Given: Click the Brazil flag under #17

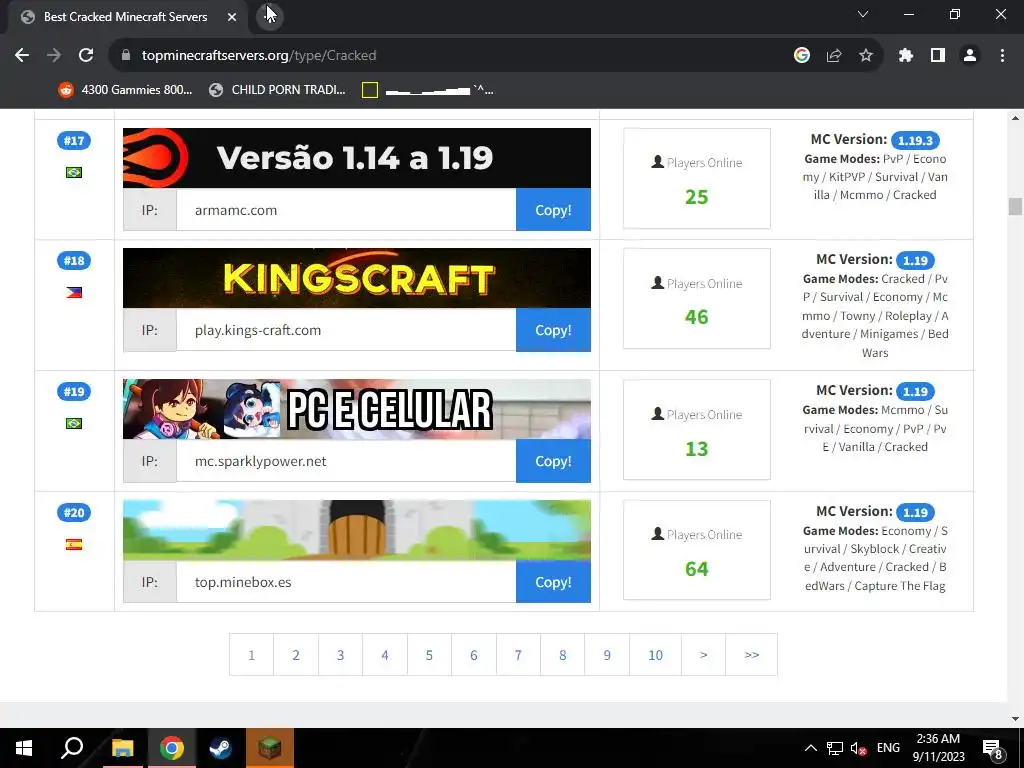Looking at the screenshot, I should [x=74, y=172].
